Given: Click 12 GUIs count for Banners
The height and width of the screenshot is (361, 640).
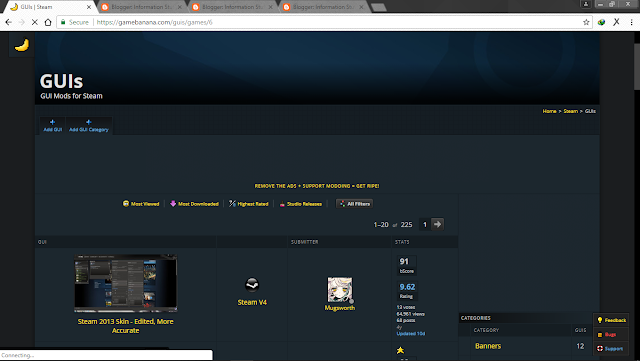Looking at the screenshot, I should pos(580,346).
